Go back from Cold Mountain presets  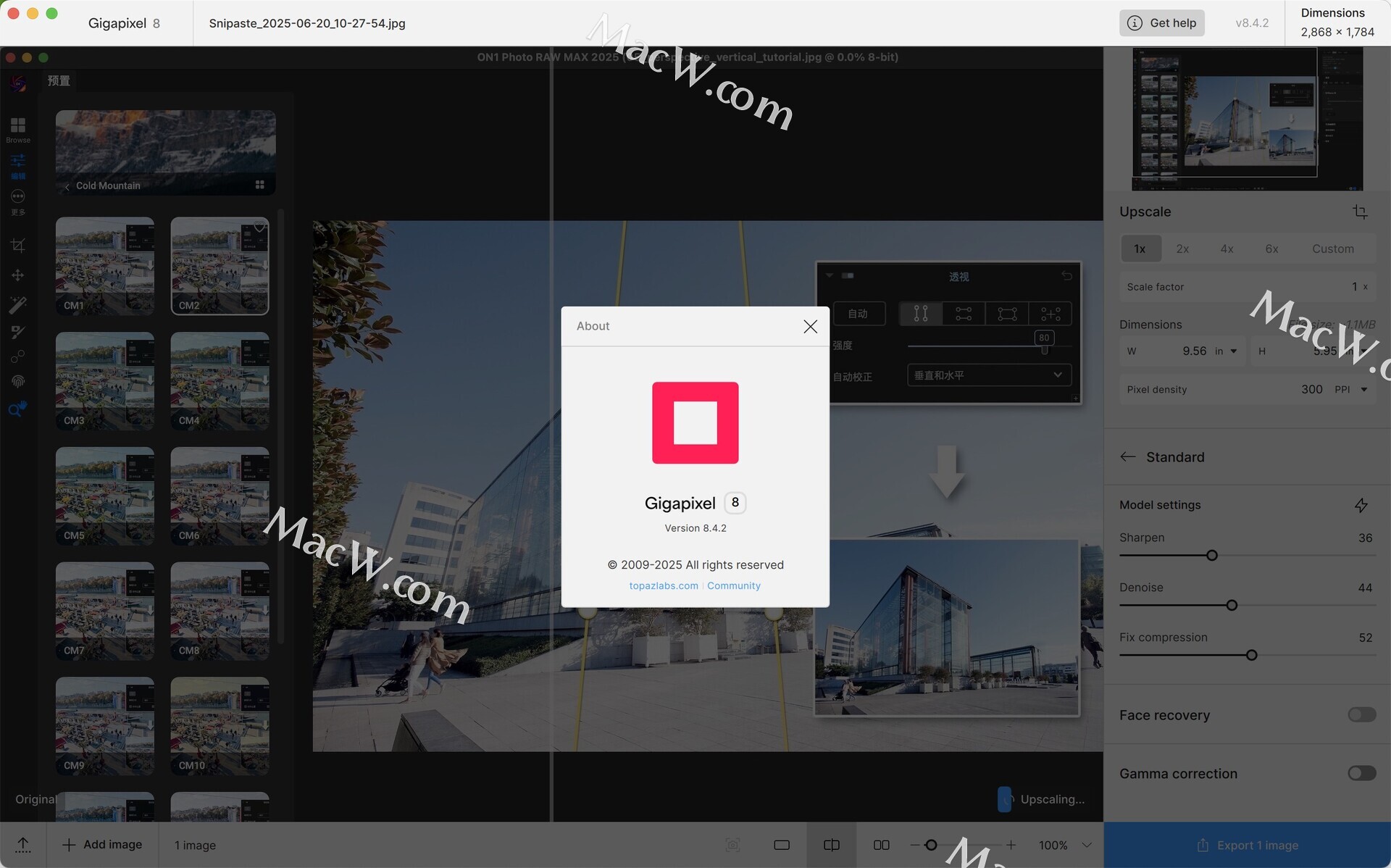pyautogui.click(x=67, y=186)
